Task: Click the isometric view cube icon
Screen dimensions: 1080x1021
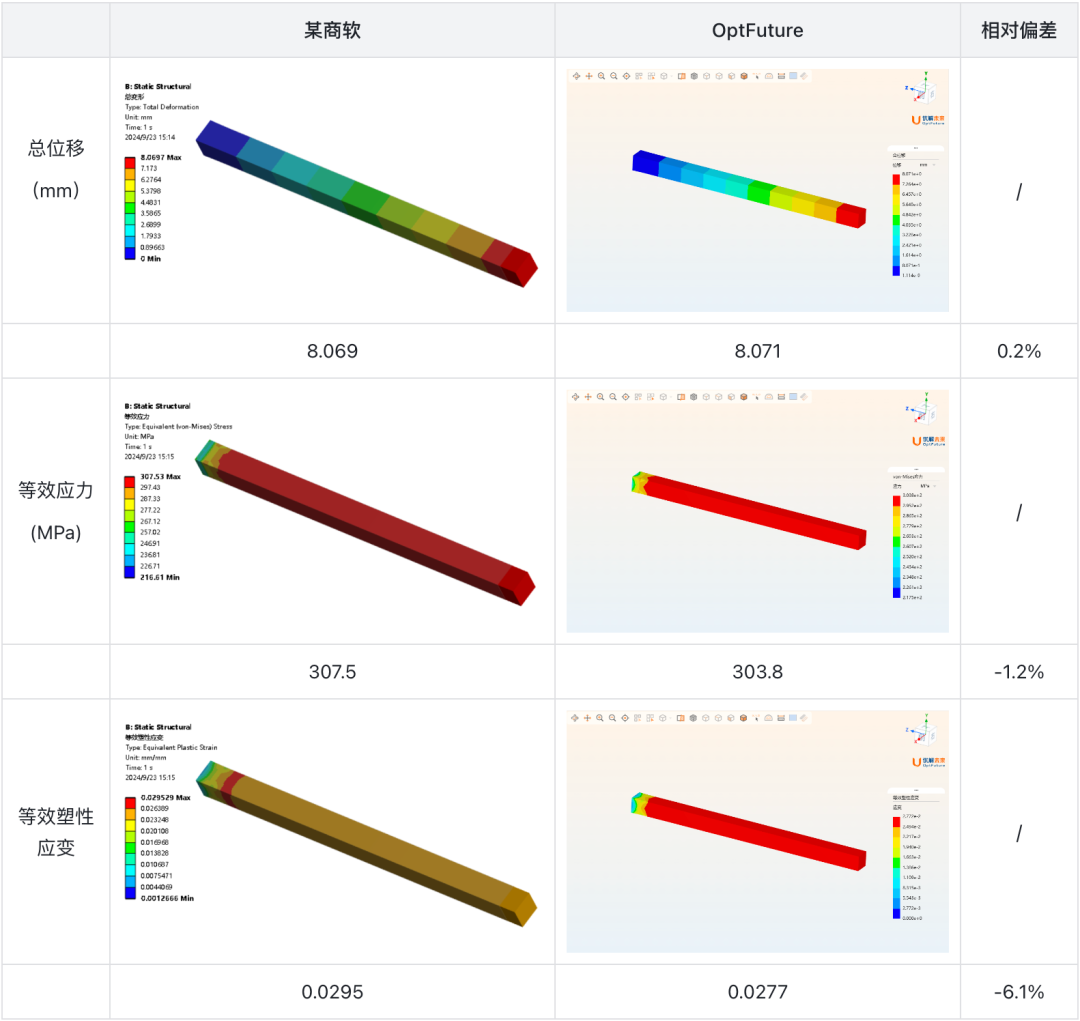Action: (663, 76)
